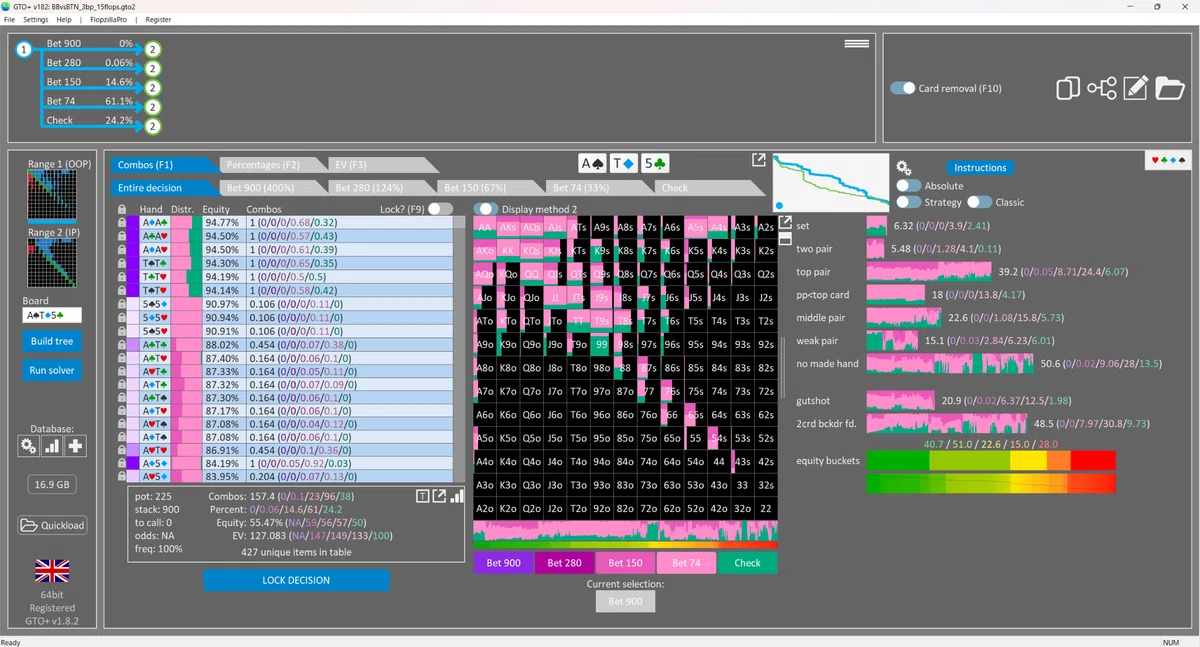Select the purple Bet 900 legend swatch

point(504,563)
